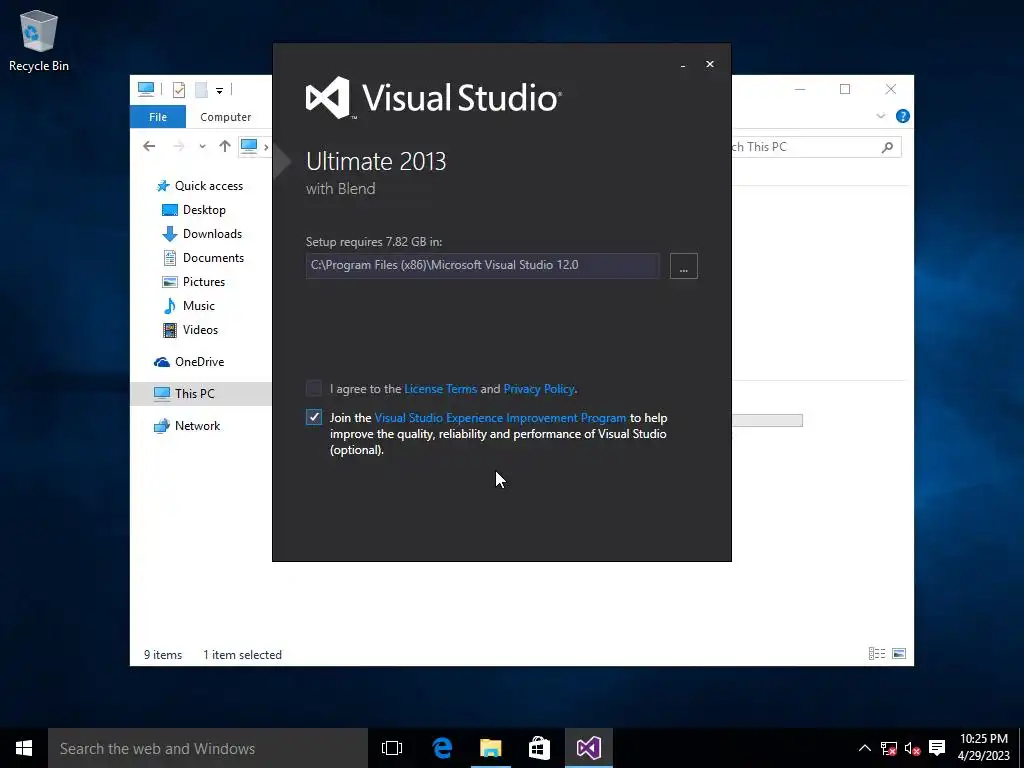Click the Forward arrow in File Explorer

(x=178, y=146)
